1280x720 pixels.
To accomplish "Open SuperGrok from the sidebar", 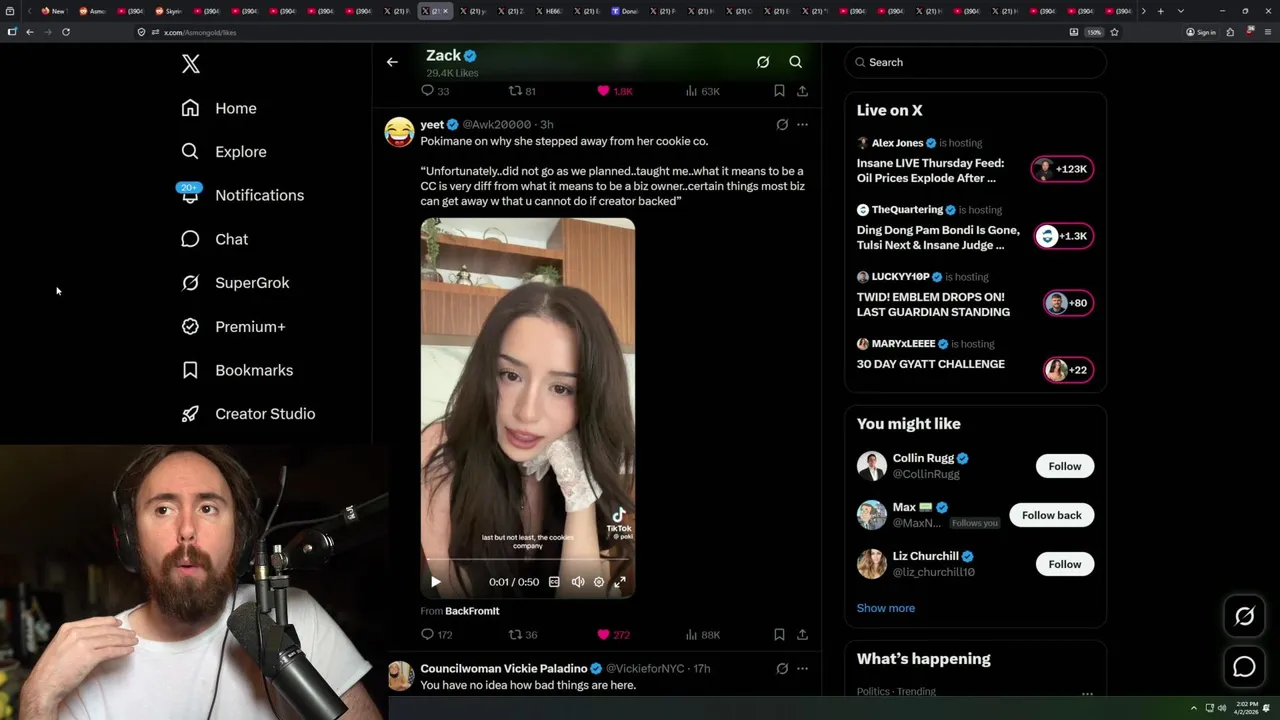I will pyautogui.click(x=235, y=283).
